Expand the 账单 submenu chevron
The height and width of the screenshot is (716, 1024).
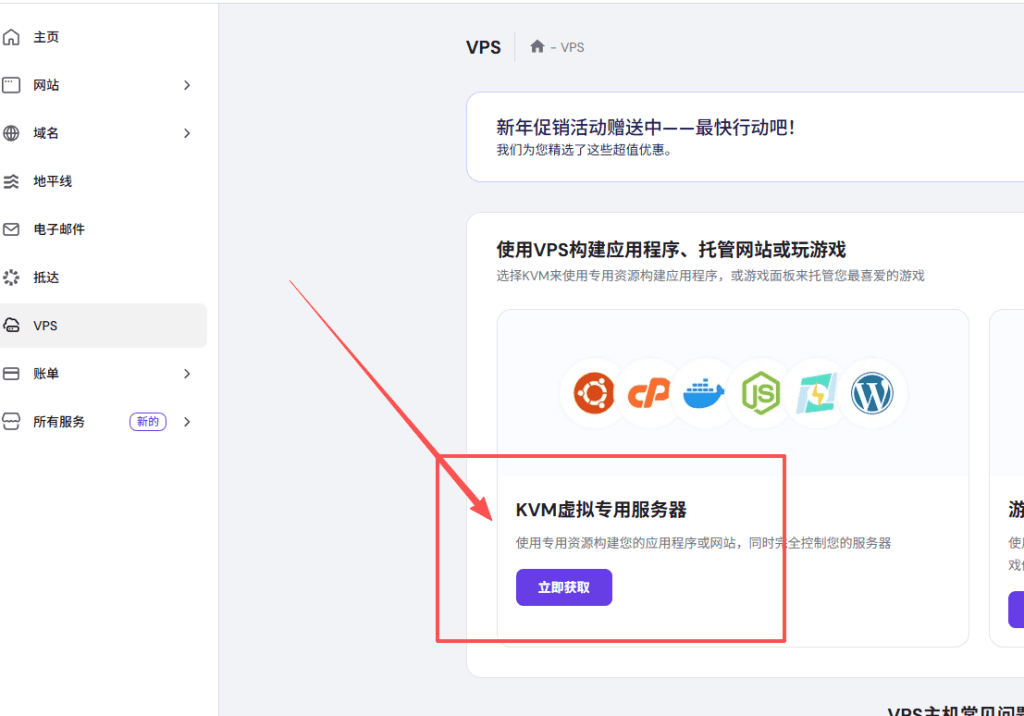click(187, 373)
